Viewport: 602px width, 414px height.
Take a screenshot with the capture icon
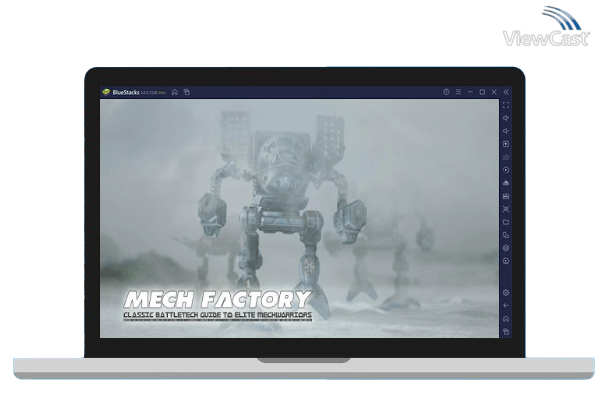[506, 209]
